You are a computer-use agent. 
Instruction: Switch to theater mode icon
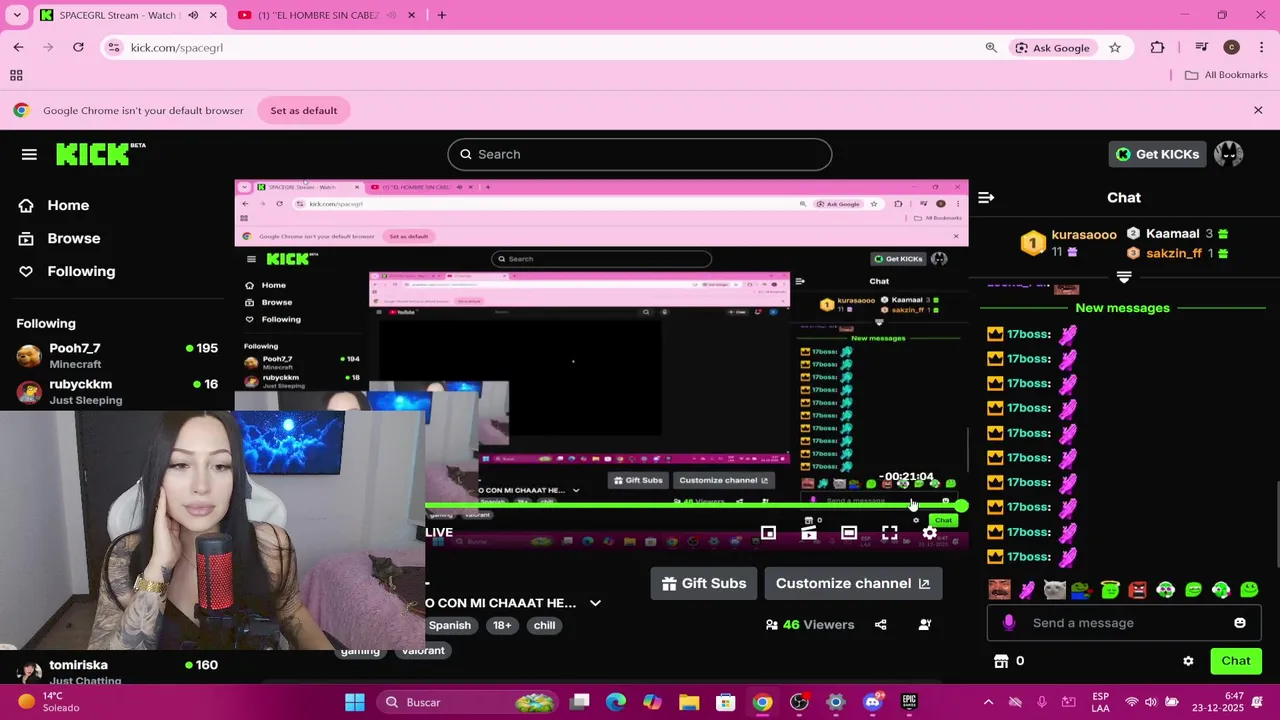tap(849, 533)
